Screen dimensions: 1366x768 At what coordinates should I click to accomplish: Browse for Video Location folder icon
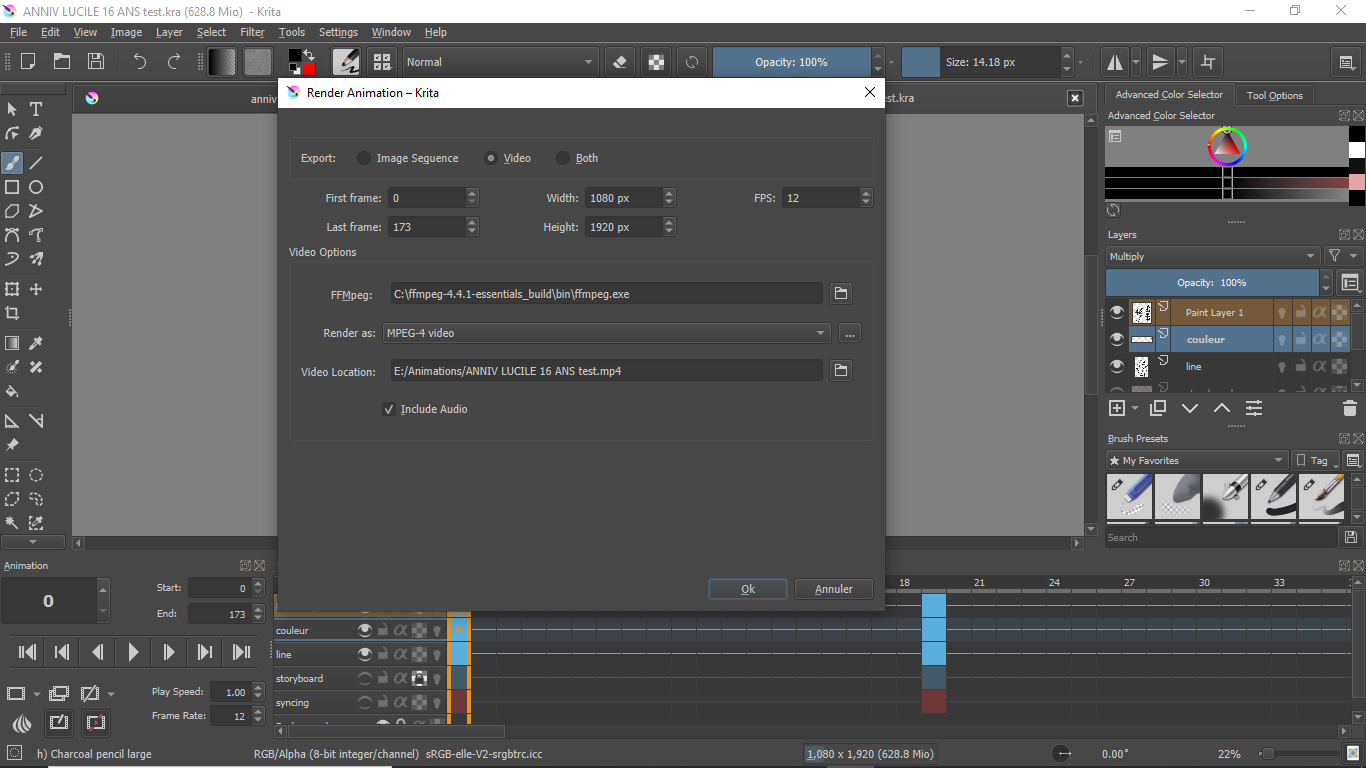coord(841,371)
